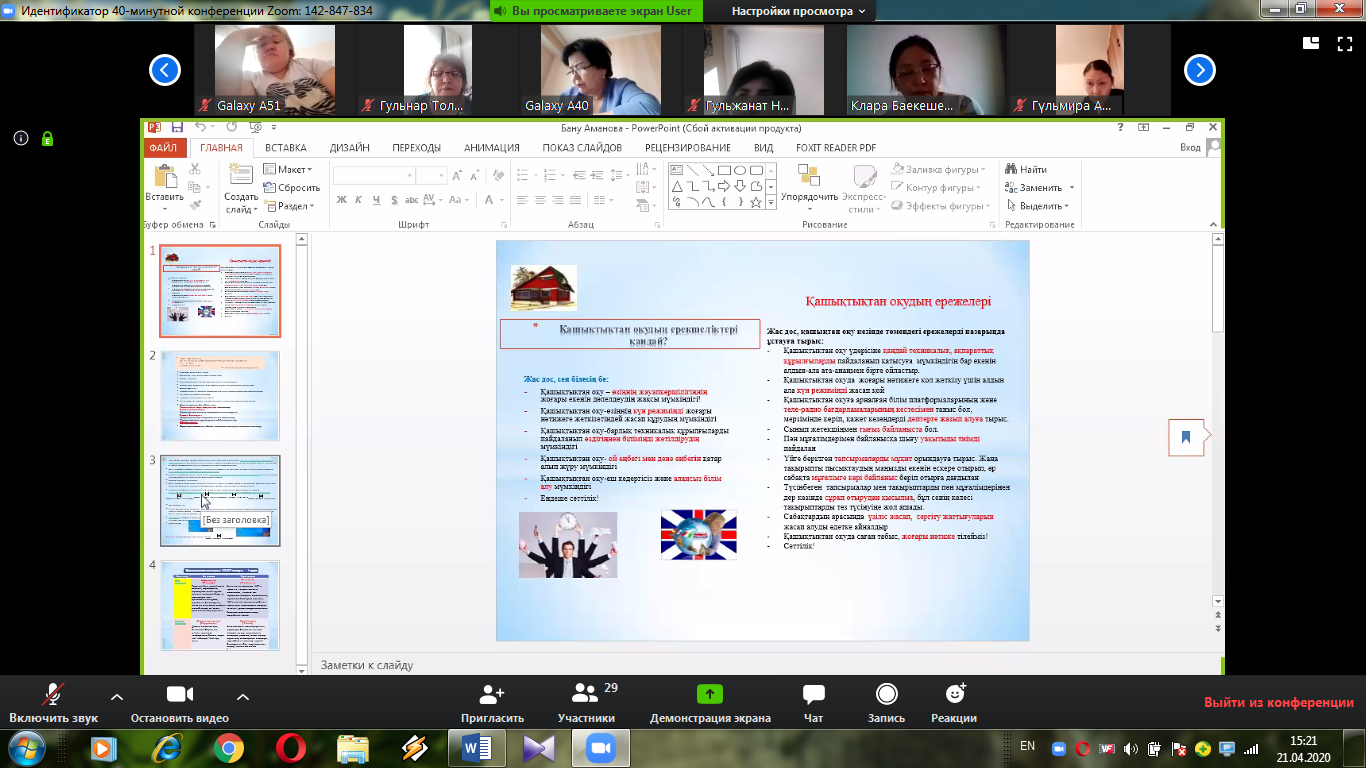Toggle camera with Остановить видео
This screenshot has width=1366, height=768.
pyautogui.click(x=179, y=696)
